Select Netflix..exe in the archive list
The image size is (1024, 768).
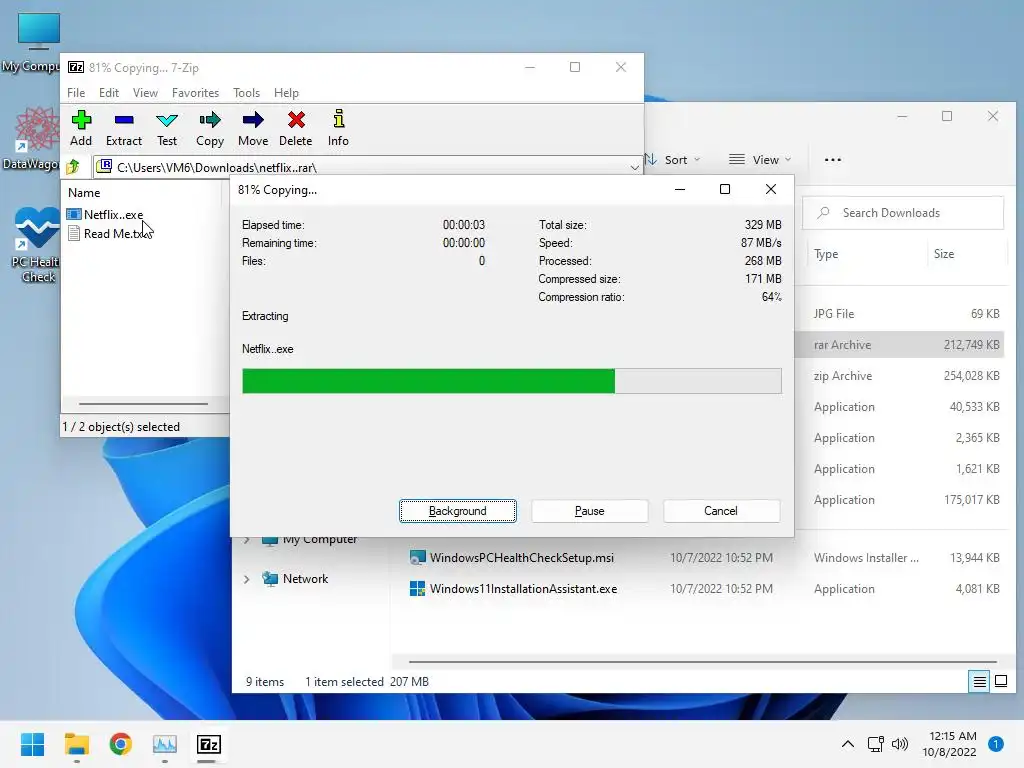pos(104,214)
